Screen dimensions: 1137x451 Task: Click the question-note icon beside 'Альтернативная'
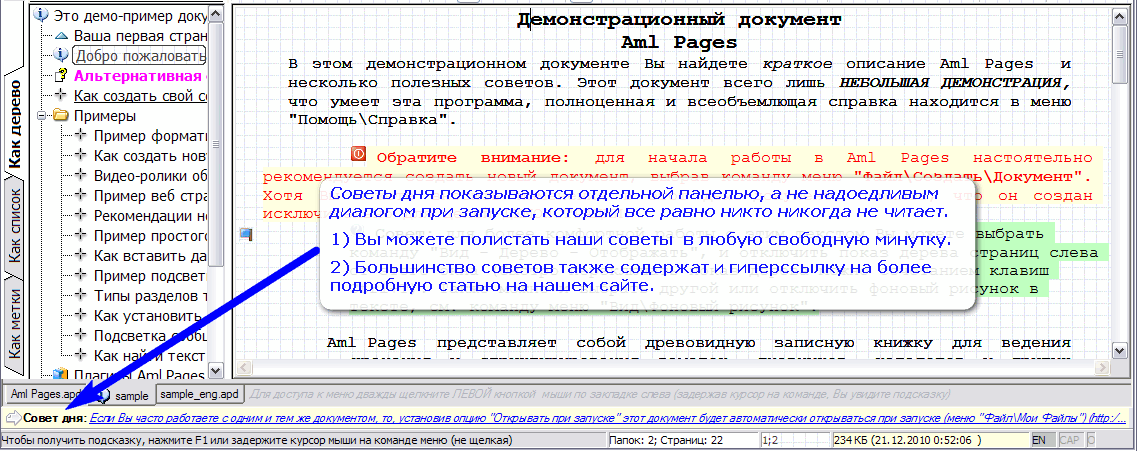click(62, 75)
